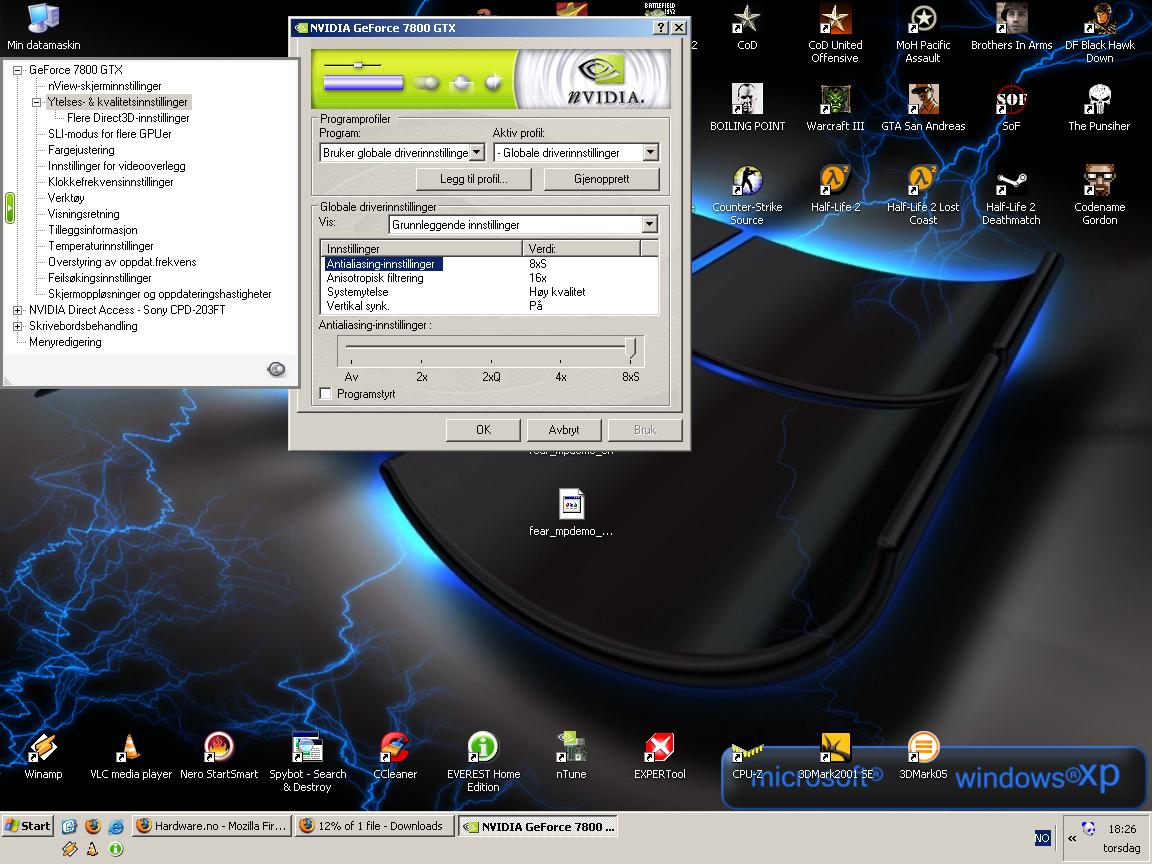Open the Aktiv profil dropdown
1152x864 pixels.
coord(650,152)
